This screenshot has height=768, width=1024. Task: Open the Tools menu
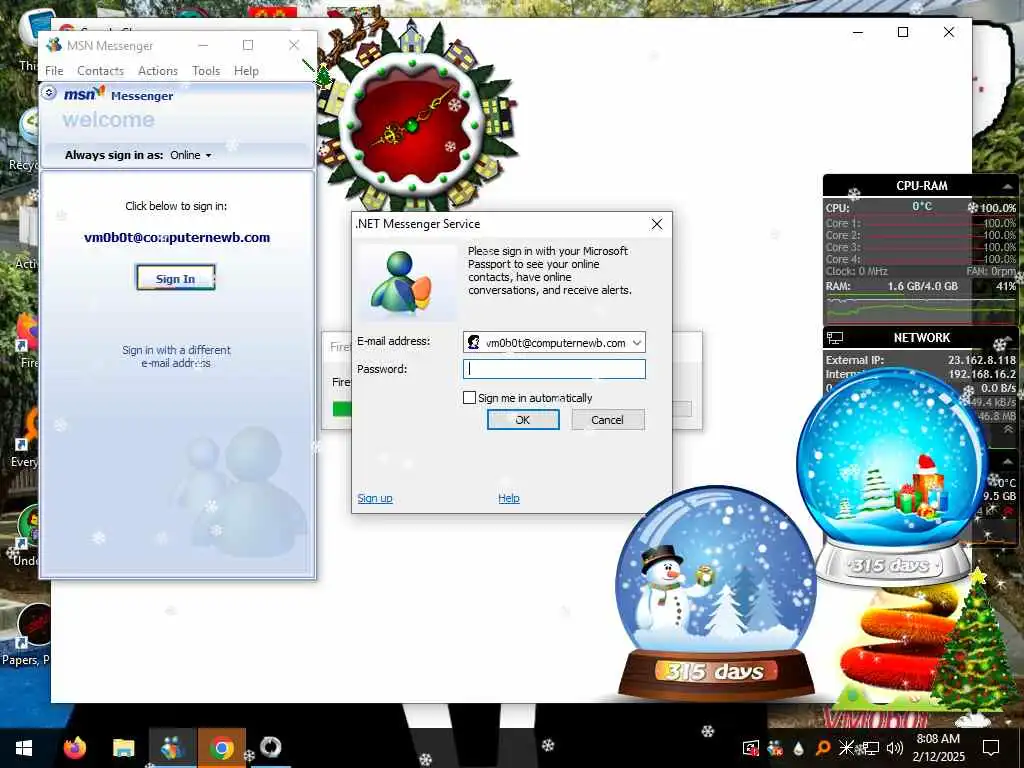click(206, 71)
